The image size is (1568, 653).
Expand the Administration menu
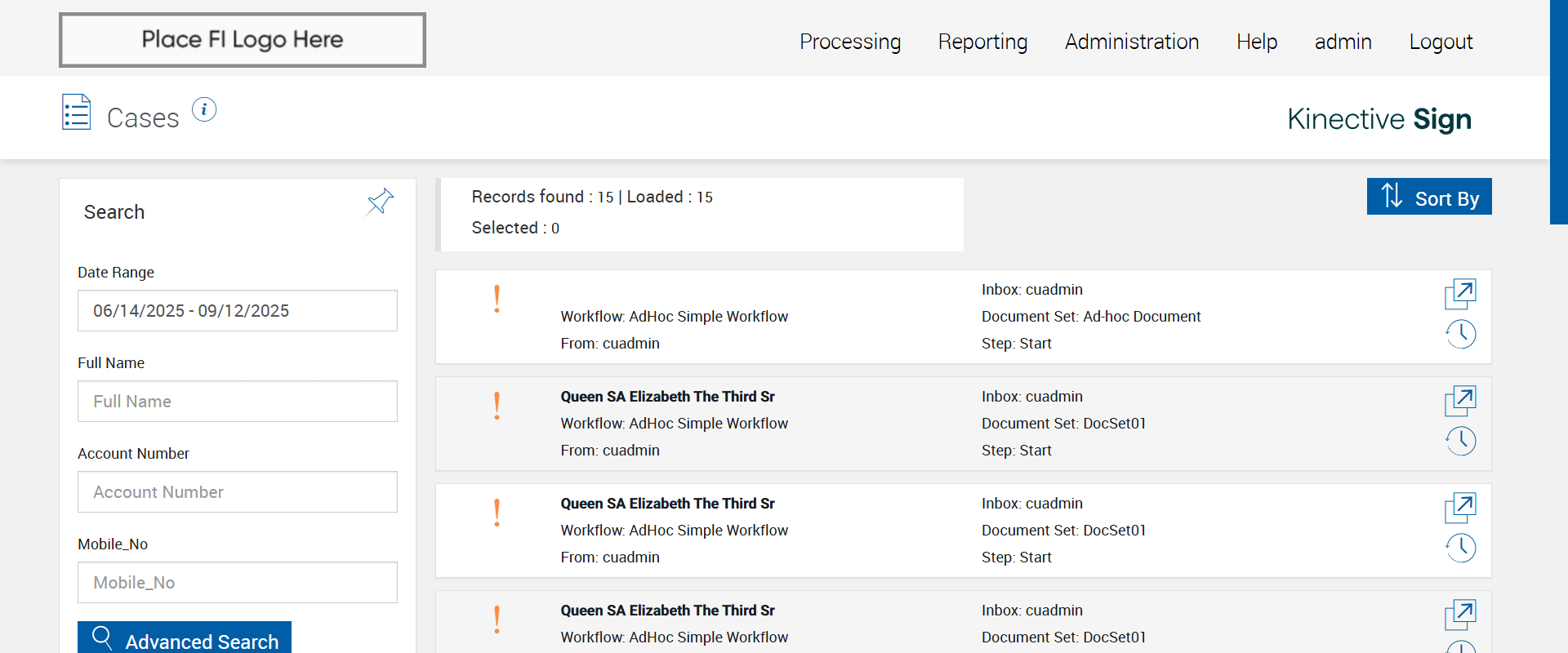1131,42
